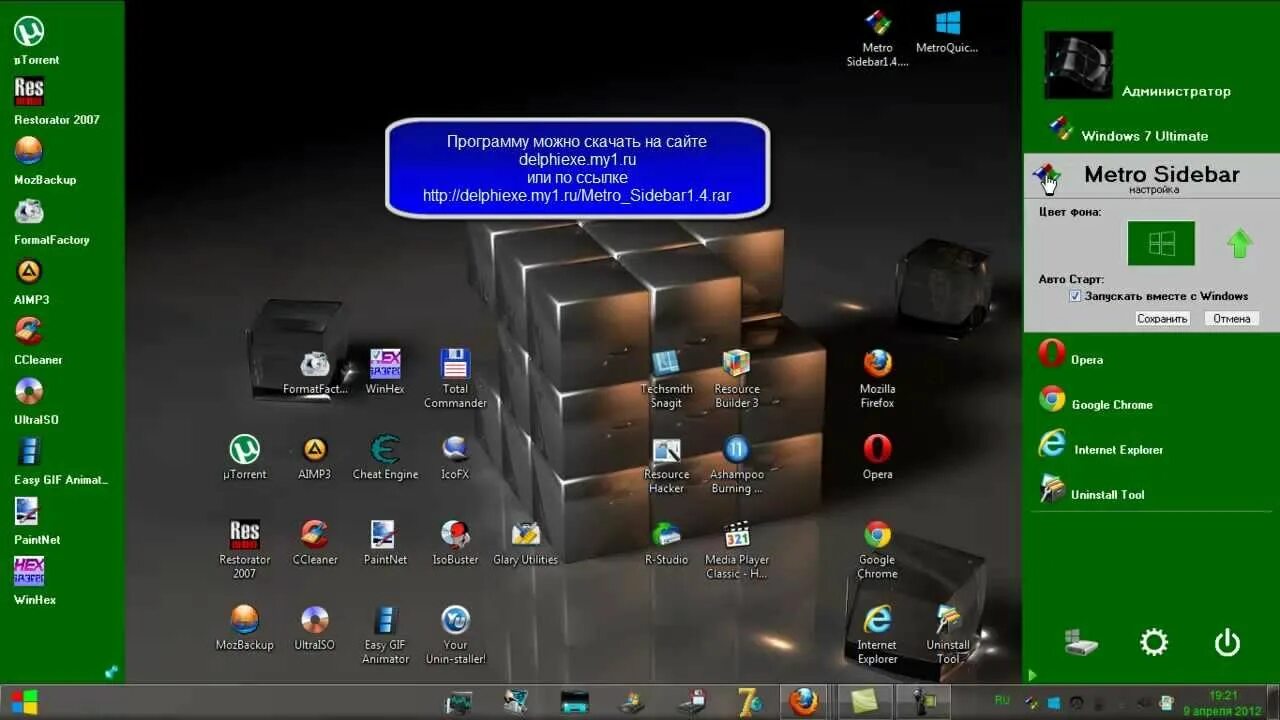Select the Resource Builder 3 desktop icon
This screenshot has height=720, width=1280.
[737, 378]
